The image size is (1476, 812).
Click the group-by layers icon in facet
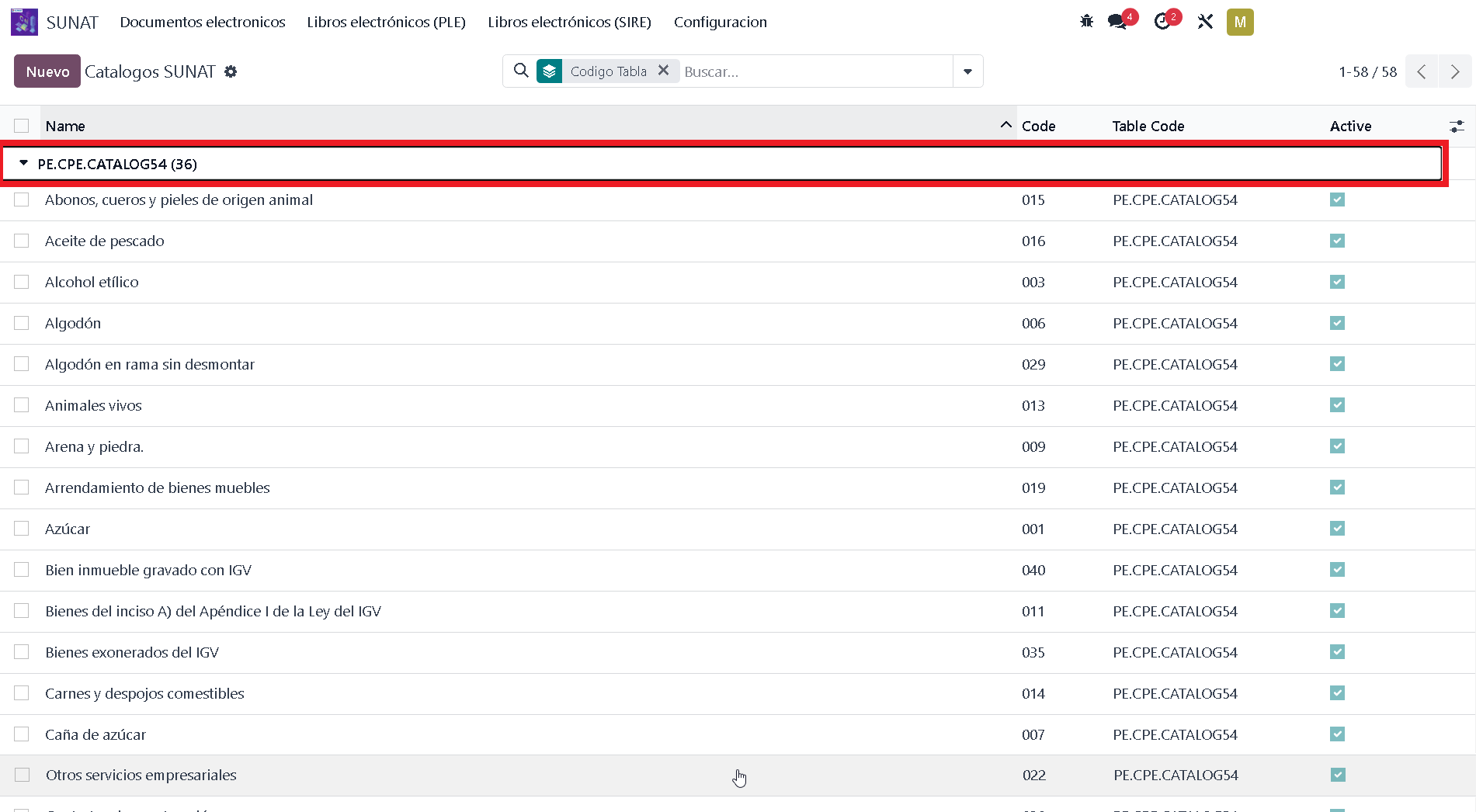click(550, 71)
